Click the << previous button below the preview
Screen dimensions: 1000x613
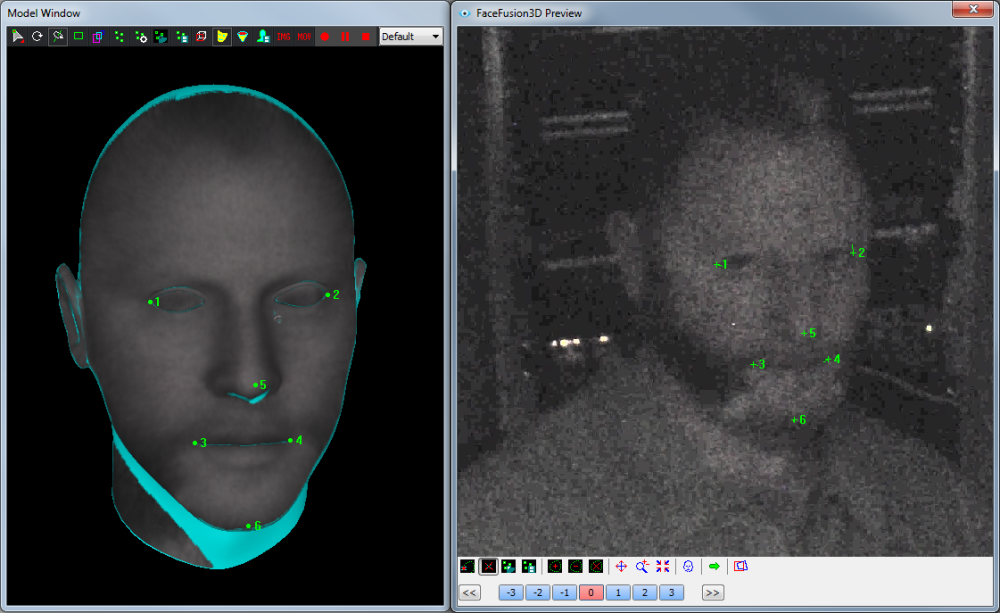click(469, 592)
